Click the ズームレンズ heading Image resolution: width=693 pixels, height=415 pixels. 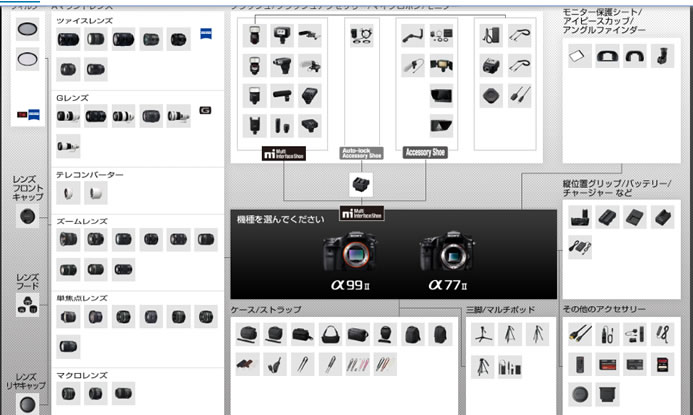[82, 221]
